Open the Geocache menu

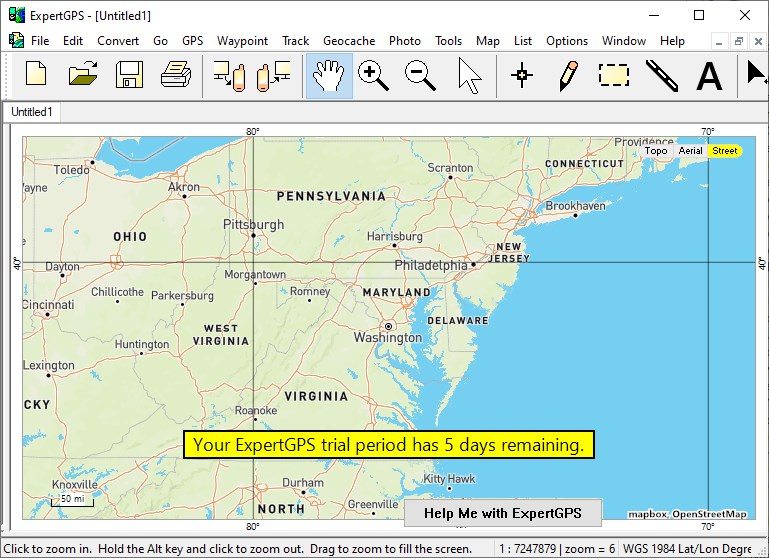tap(349, 41)
